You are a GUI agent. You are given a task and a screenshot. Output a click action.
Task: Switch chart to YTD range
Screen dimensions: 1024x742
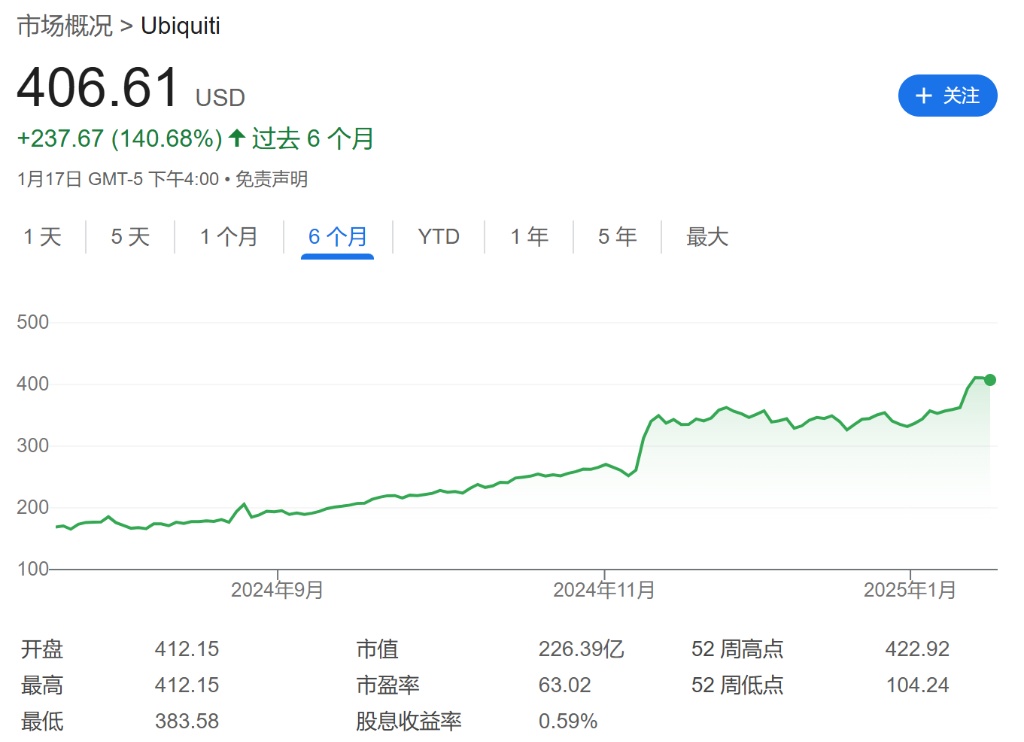pos(438,237)
